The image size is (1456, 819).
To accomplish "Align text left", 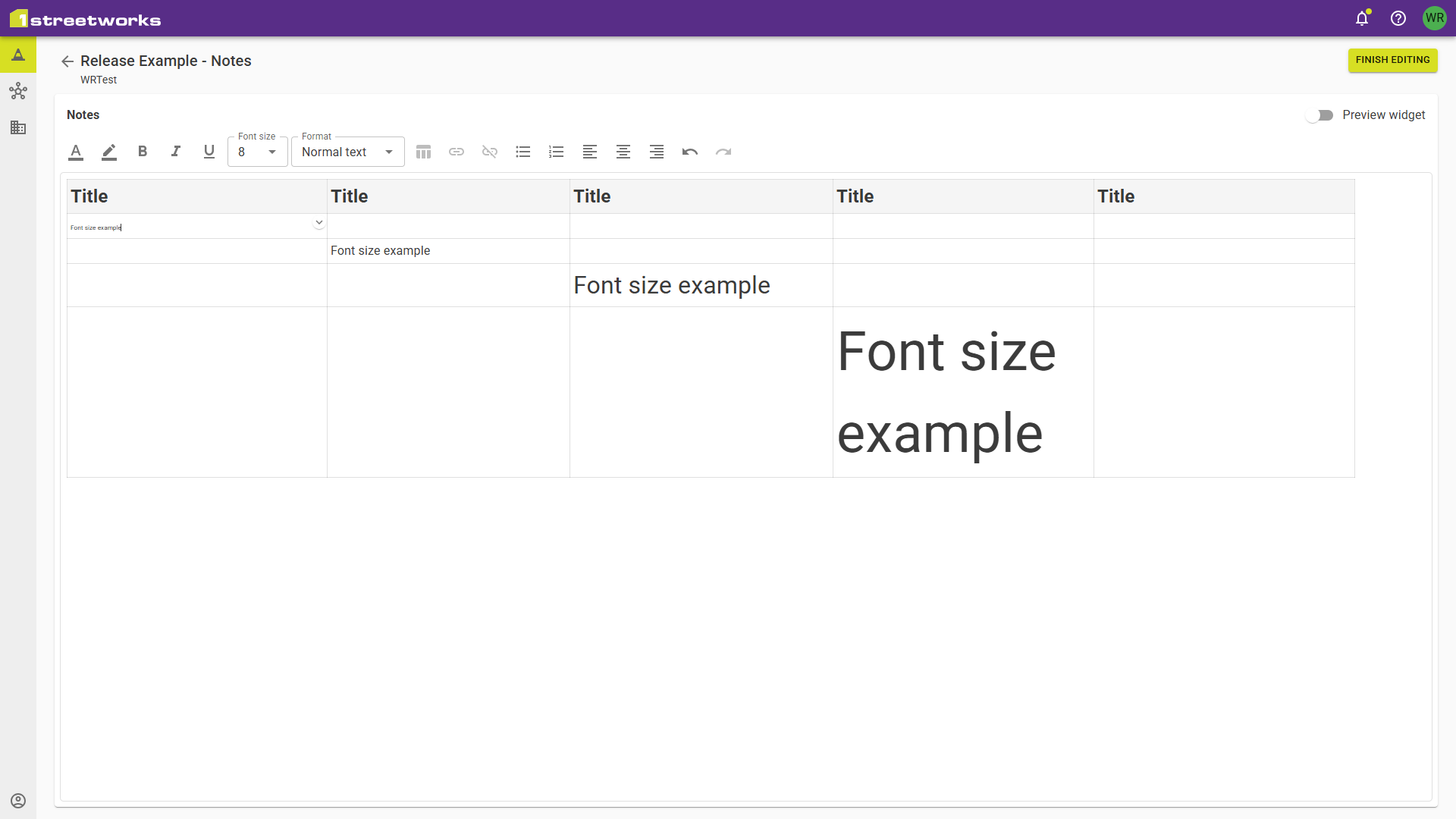I will click(x=590, y=152).
